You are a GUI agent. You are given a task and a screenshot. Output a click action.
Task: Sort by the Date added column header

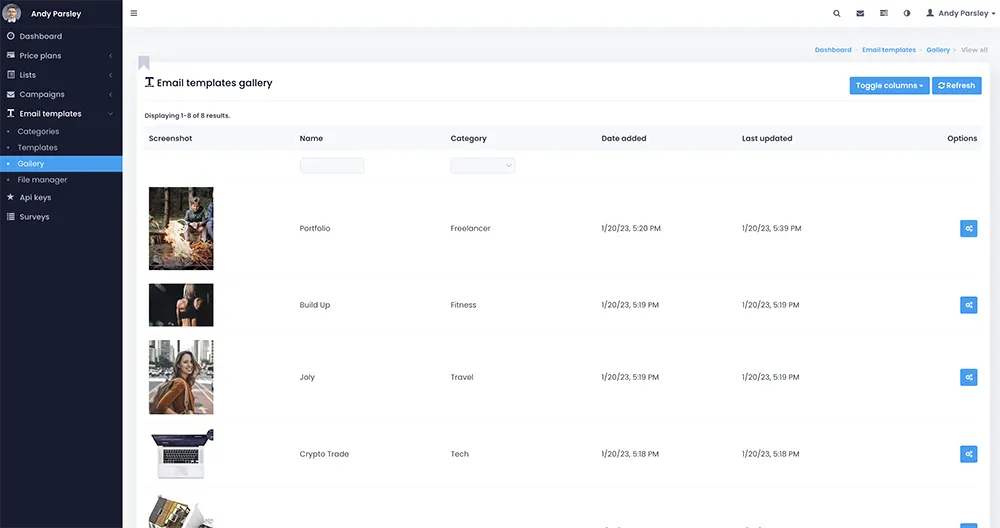[x=624, y=138]
